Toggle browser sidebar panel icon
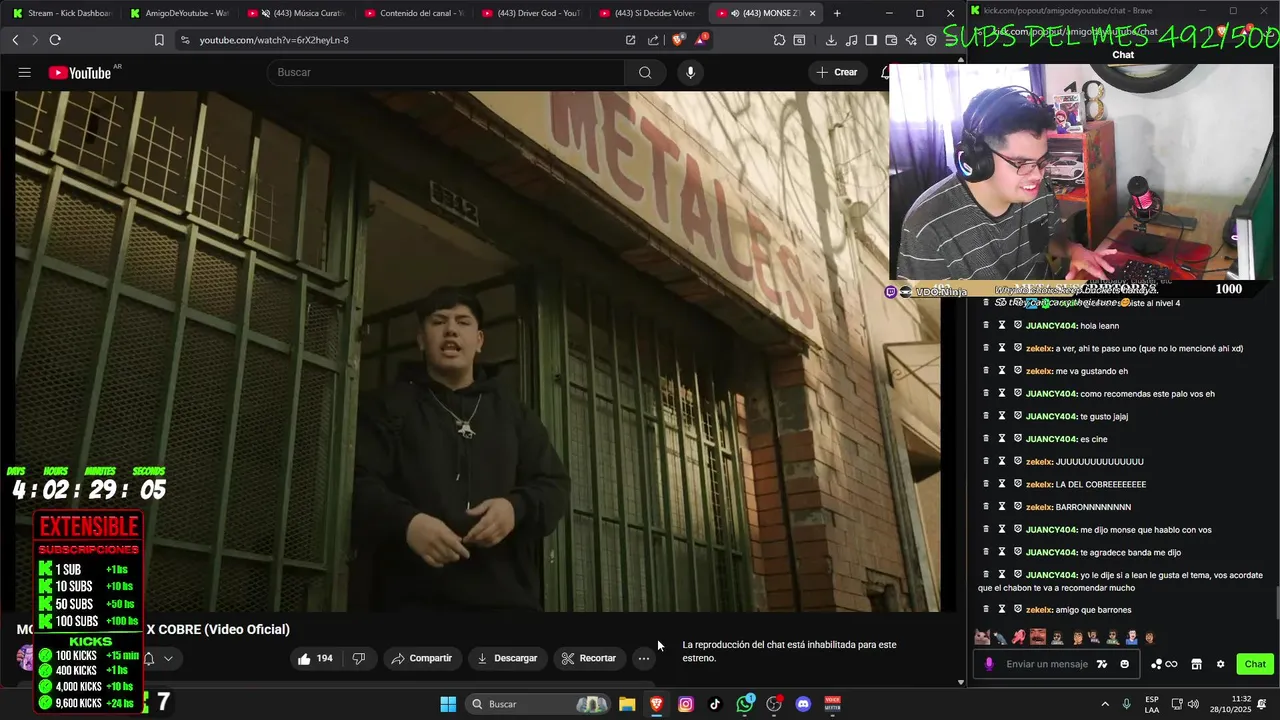The image size is (1280, 720). [871, 40]
